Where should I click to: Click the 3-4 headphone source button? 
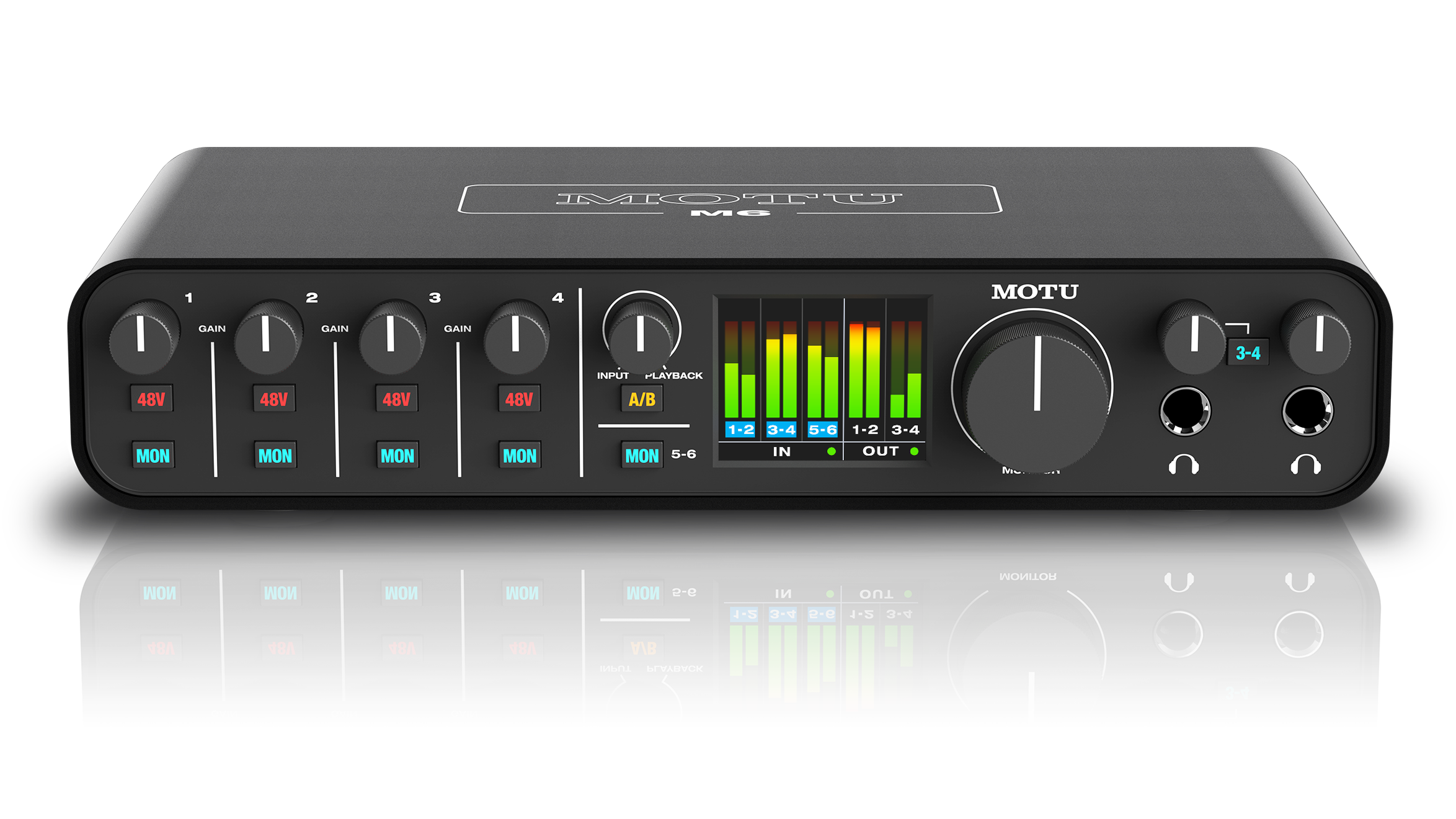pyautogui.click(x=1248, y=353)
